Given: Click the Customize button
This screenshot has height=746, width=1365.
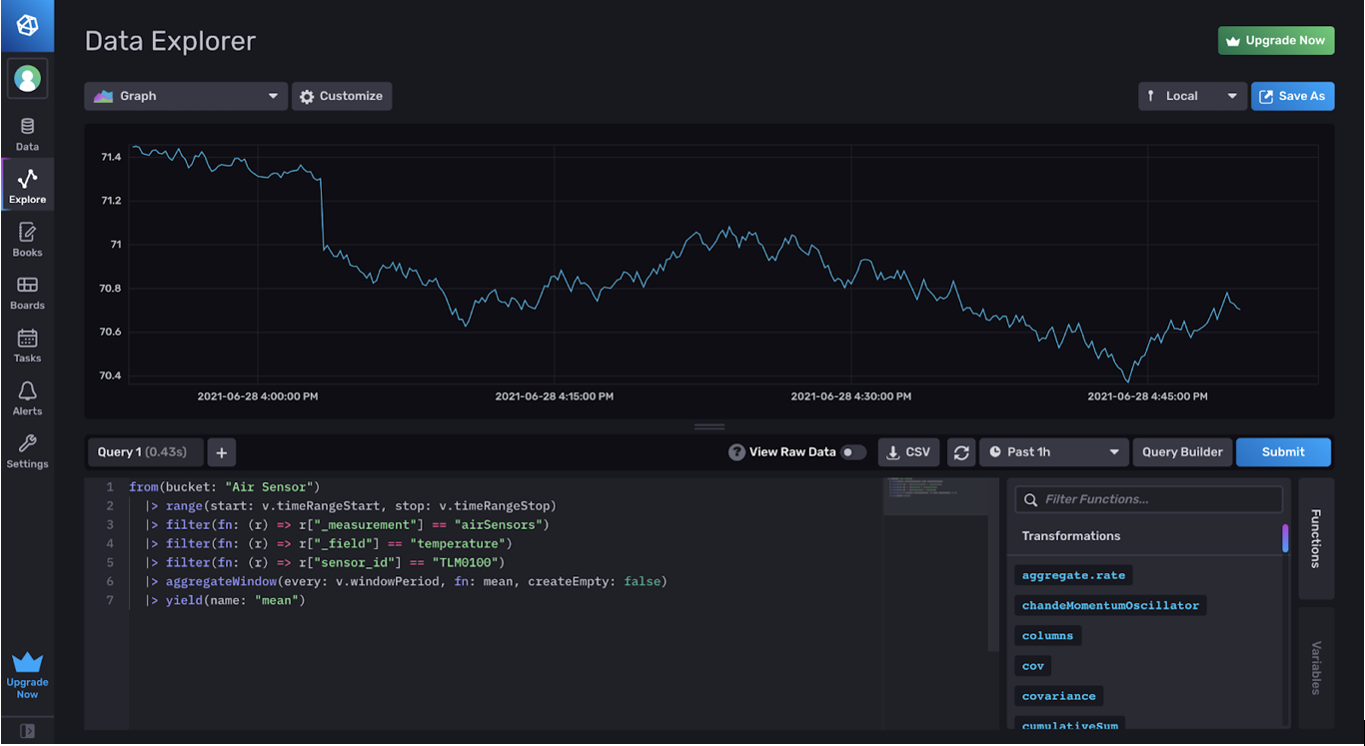Looking at the screenshot, I should point(342,96).
